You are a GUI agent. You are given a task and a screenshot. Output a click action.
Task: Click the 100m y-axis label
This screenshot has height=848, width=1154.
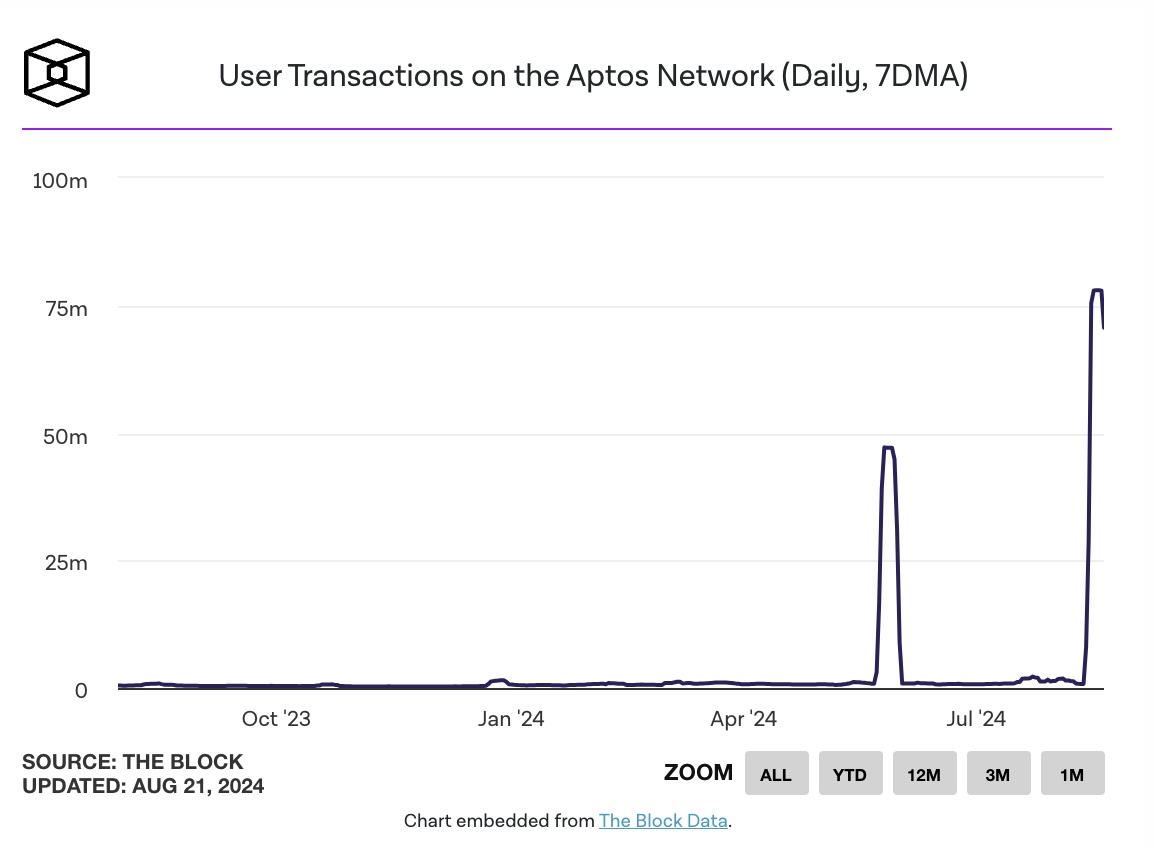click(60, 180)
